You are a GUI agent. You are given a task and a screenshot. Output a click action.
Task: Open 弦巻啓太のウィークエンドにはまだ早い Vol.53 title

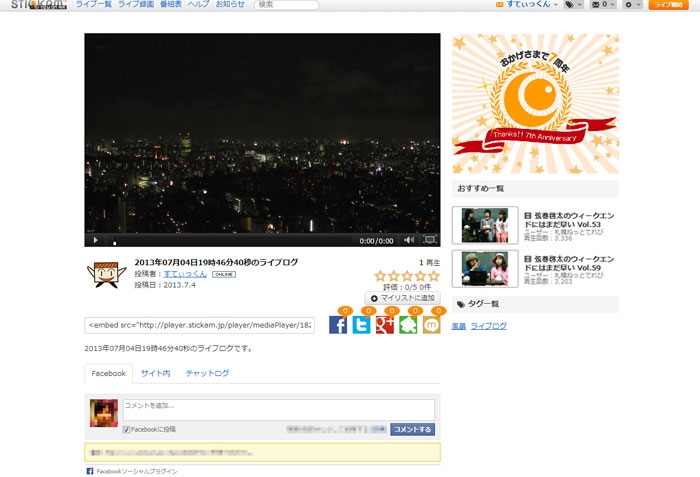tap(569, 220)
